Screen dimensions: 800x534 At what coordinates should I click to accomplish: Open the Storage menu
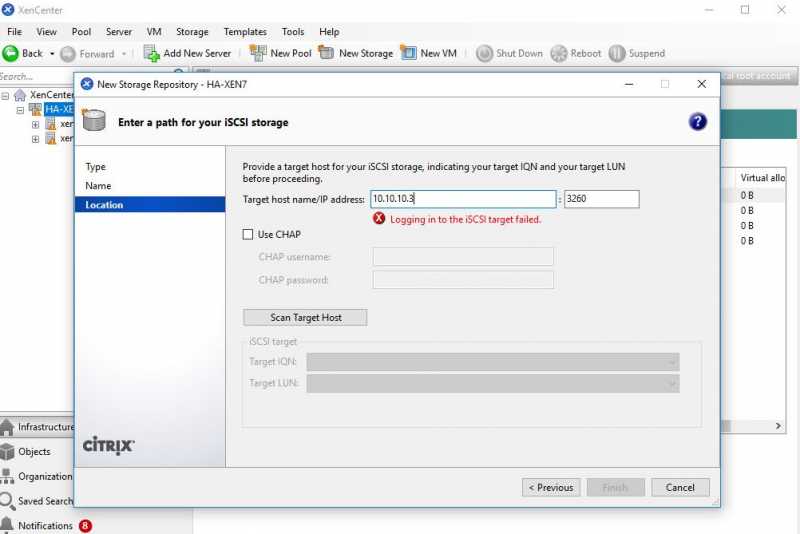[x=192, y=32]
